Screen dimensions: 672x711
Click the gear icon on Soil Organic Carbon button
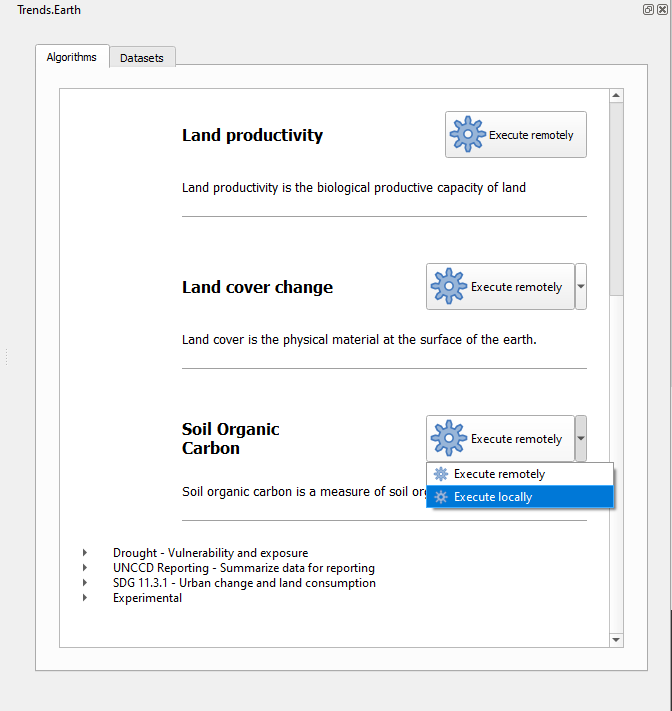click(x=449, y=439)
